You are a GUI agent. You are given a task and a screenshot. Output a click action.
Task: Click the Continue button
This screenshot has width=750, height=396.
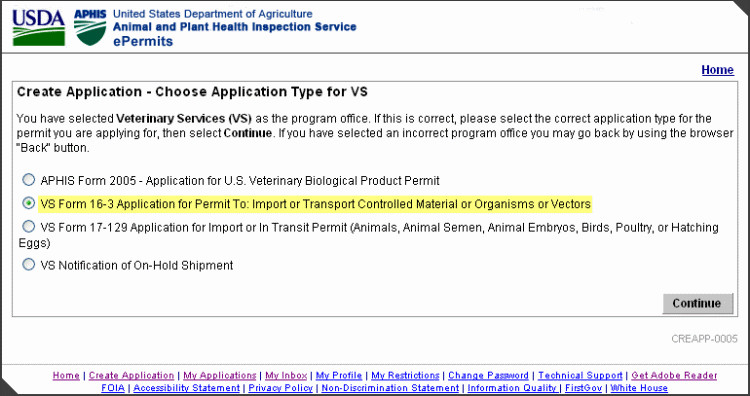click(697, 304)
